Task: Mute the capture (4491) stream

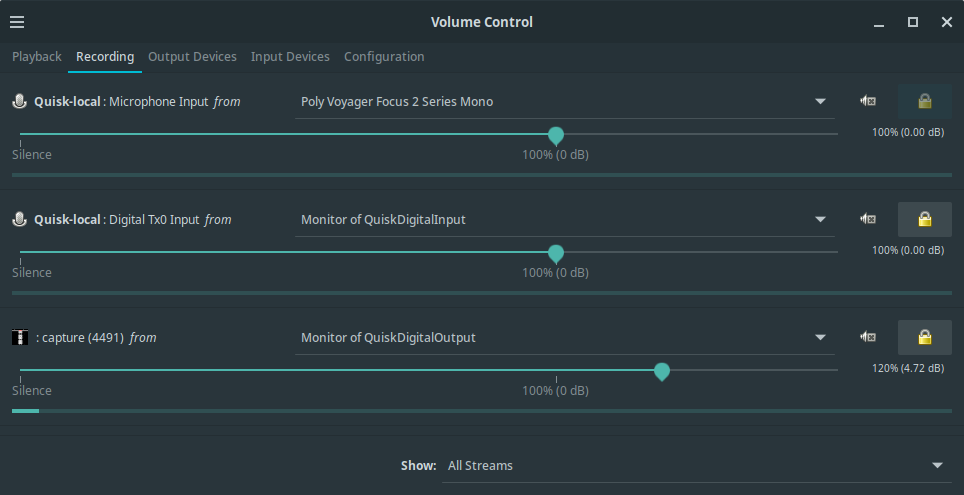Action: tap(868, 337)
